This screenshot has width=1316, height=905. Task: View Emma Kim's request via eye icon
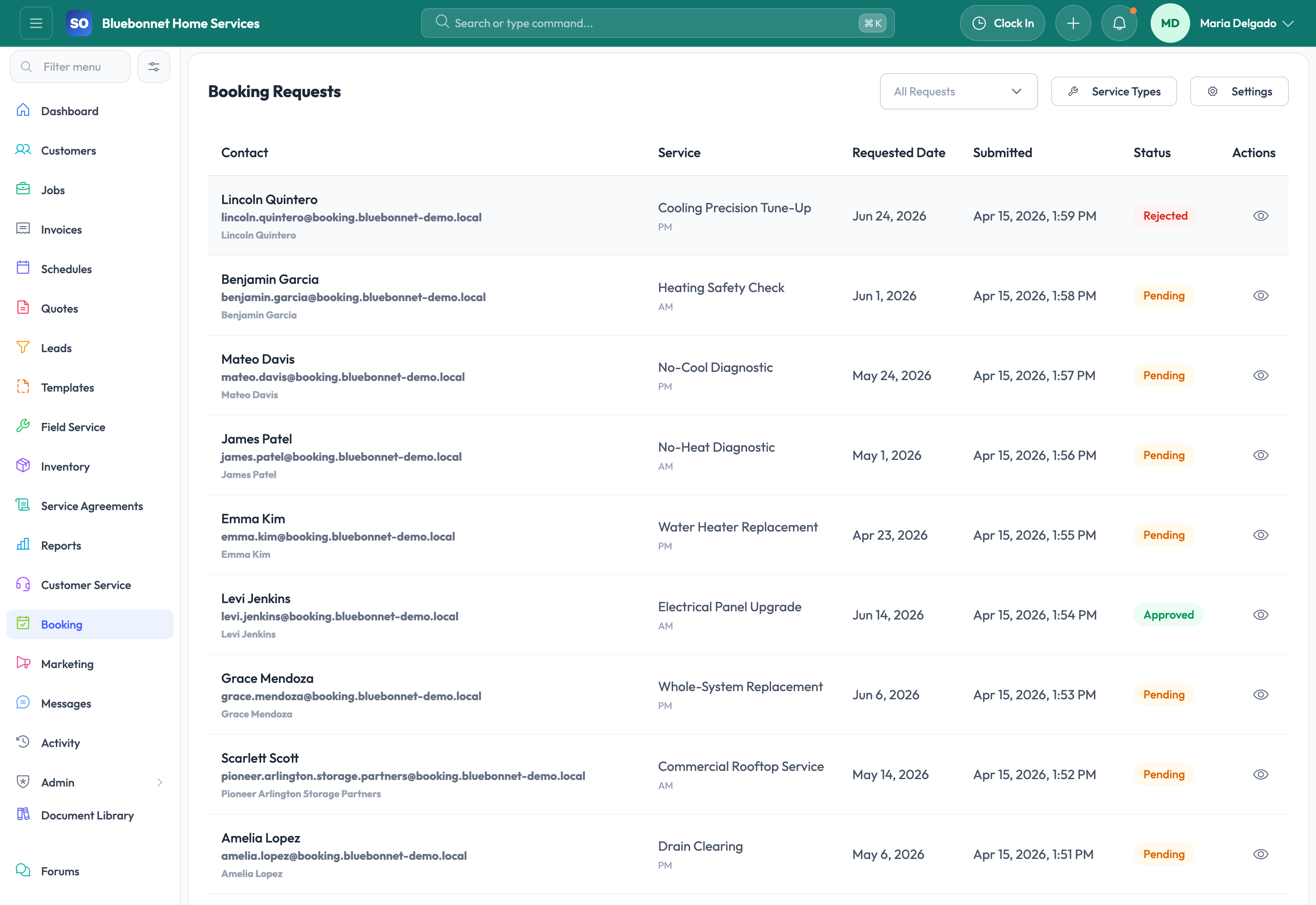1260,535
